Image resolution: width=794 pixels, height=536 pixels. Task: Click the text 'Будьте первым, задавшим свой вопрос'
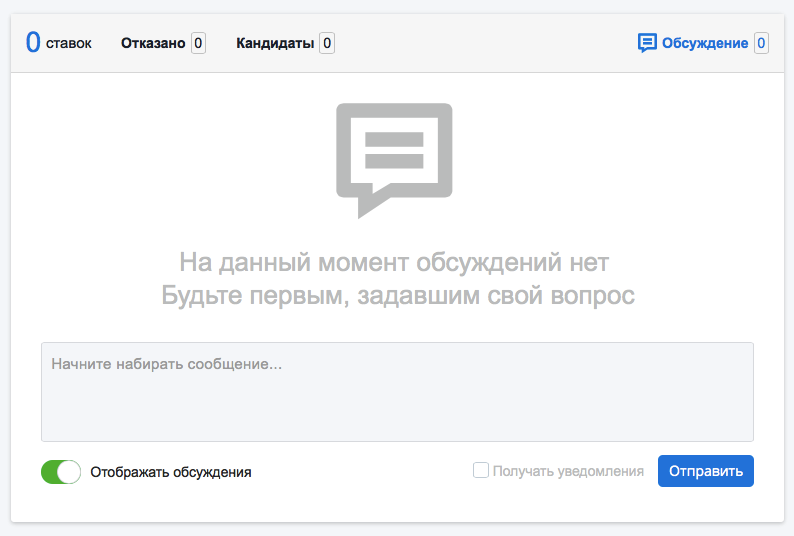pos(398,295)
